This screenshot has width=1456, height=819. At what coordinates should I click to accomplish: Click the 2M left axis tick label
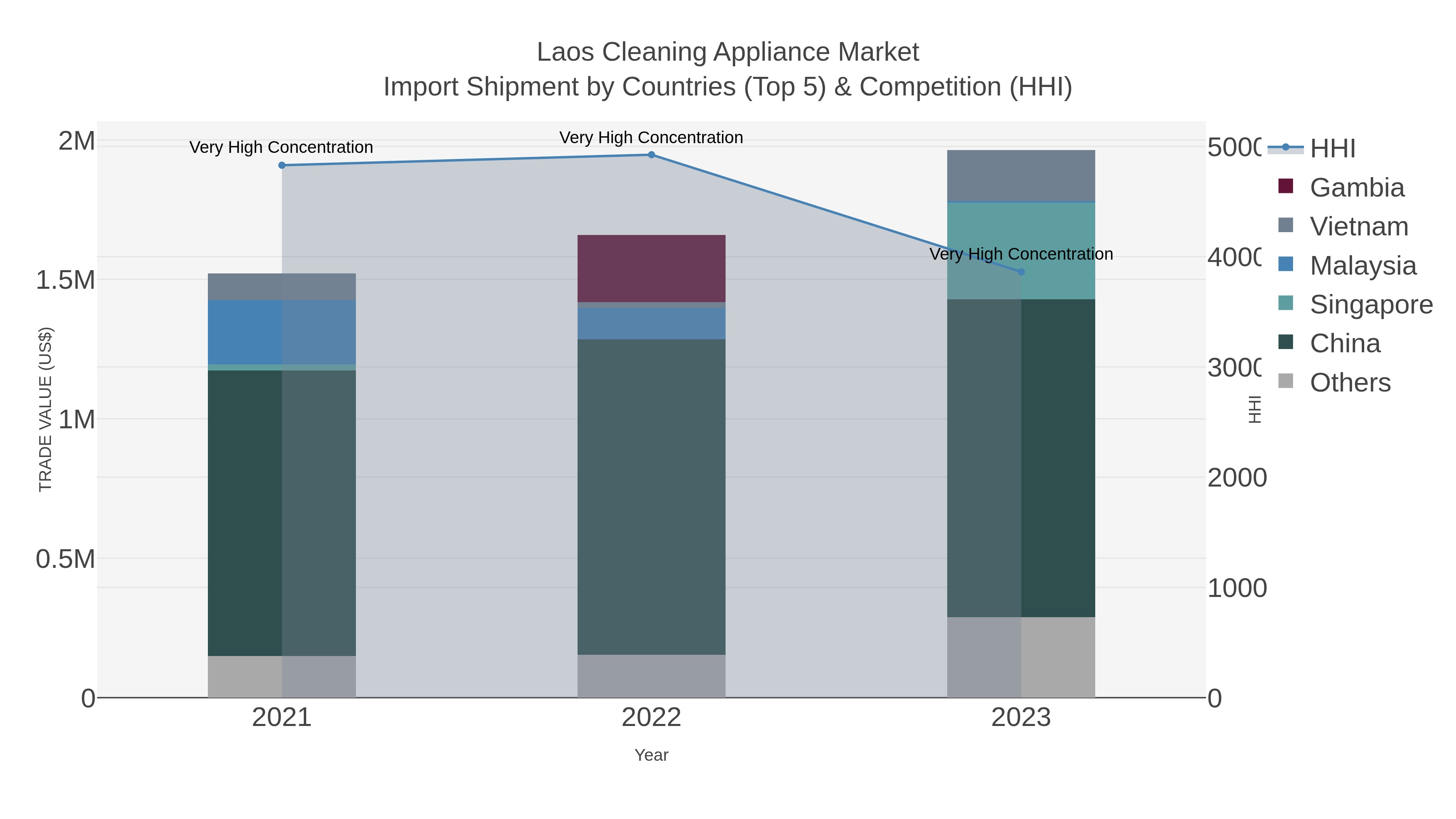[77, 141]
